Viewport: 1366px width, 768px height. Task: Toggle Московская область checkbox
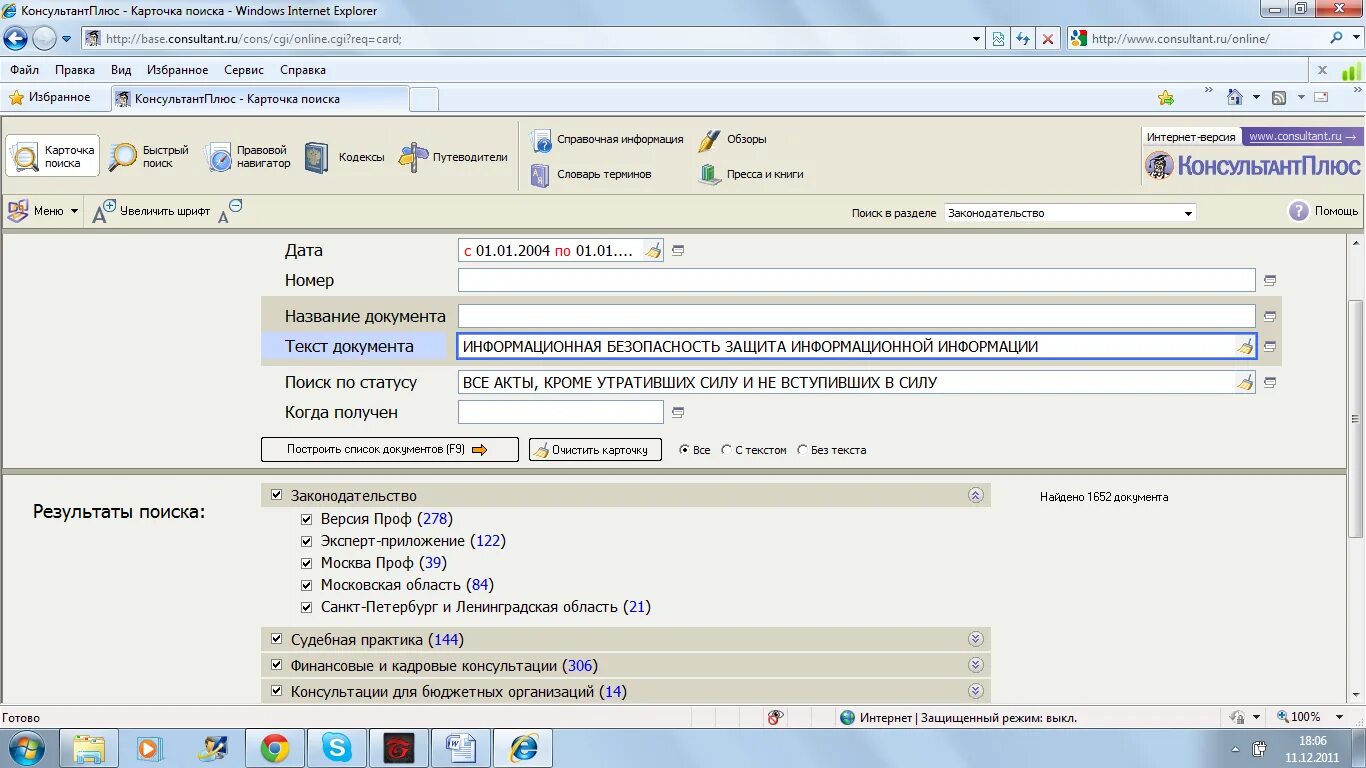[307, 585]
